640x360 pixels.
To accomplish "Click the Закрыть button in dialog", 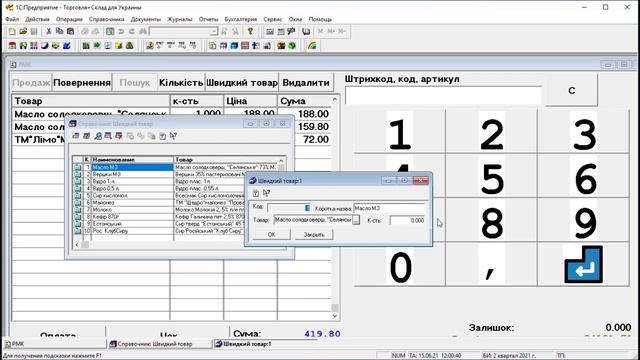I will pos(314,234).
